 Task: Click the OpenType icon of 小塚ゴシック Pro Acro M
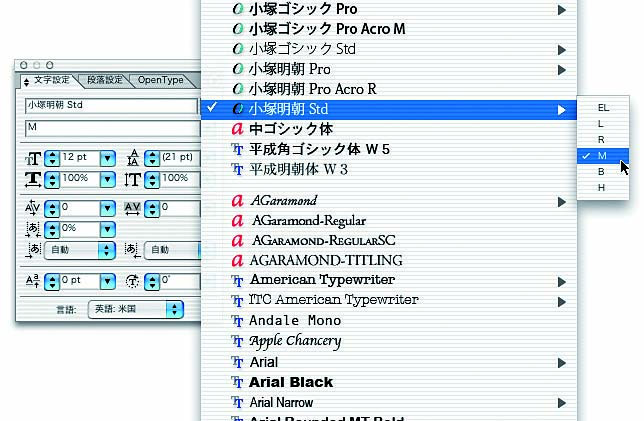click(238, 29)
